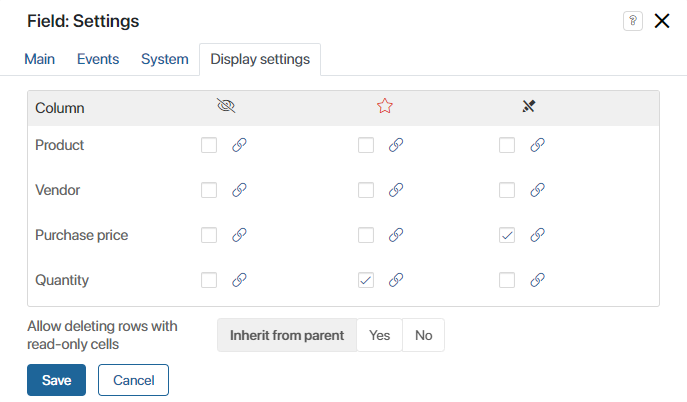Check the hidden checkbox for Purchase price
This screenshot has height=402, width=687.
209,235
